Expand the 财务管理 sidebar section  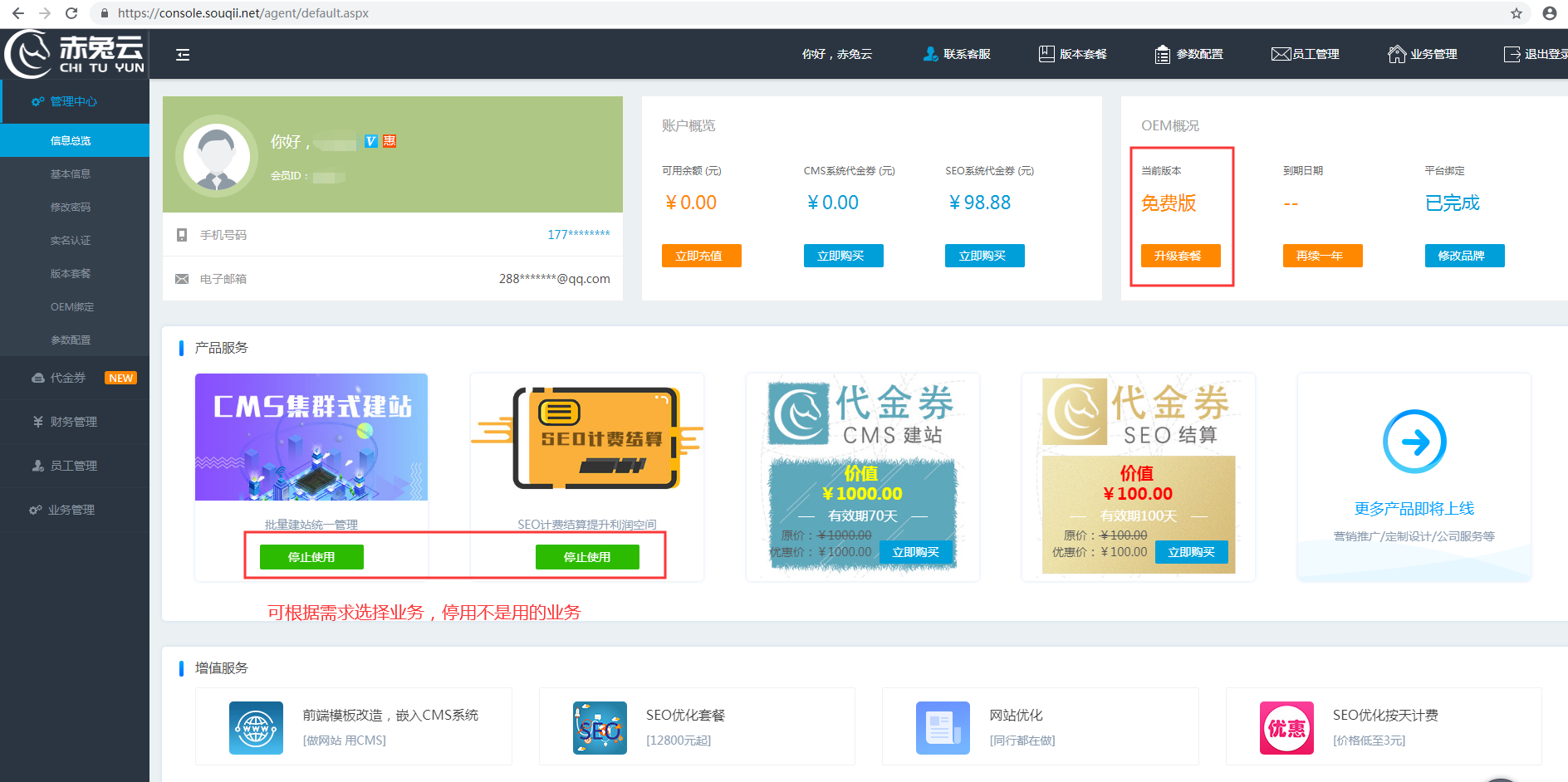tap(74, 422)
